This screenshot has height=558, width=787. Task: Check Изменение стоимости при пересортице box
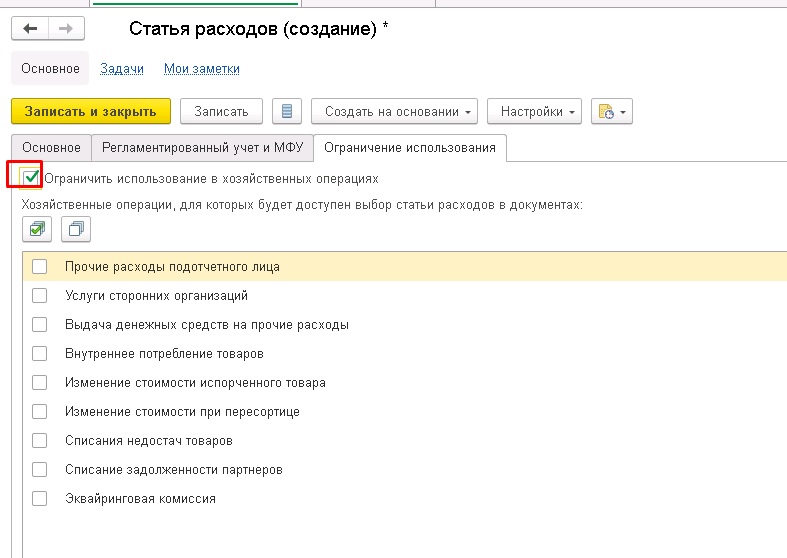(x=39, y=412)
